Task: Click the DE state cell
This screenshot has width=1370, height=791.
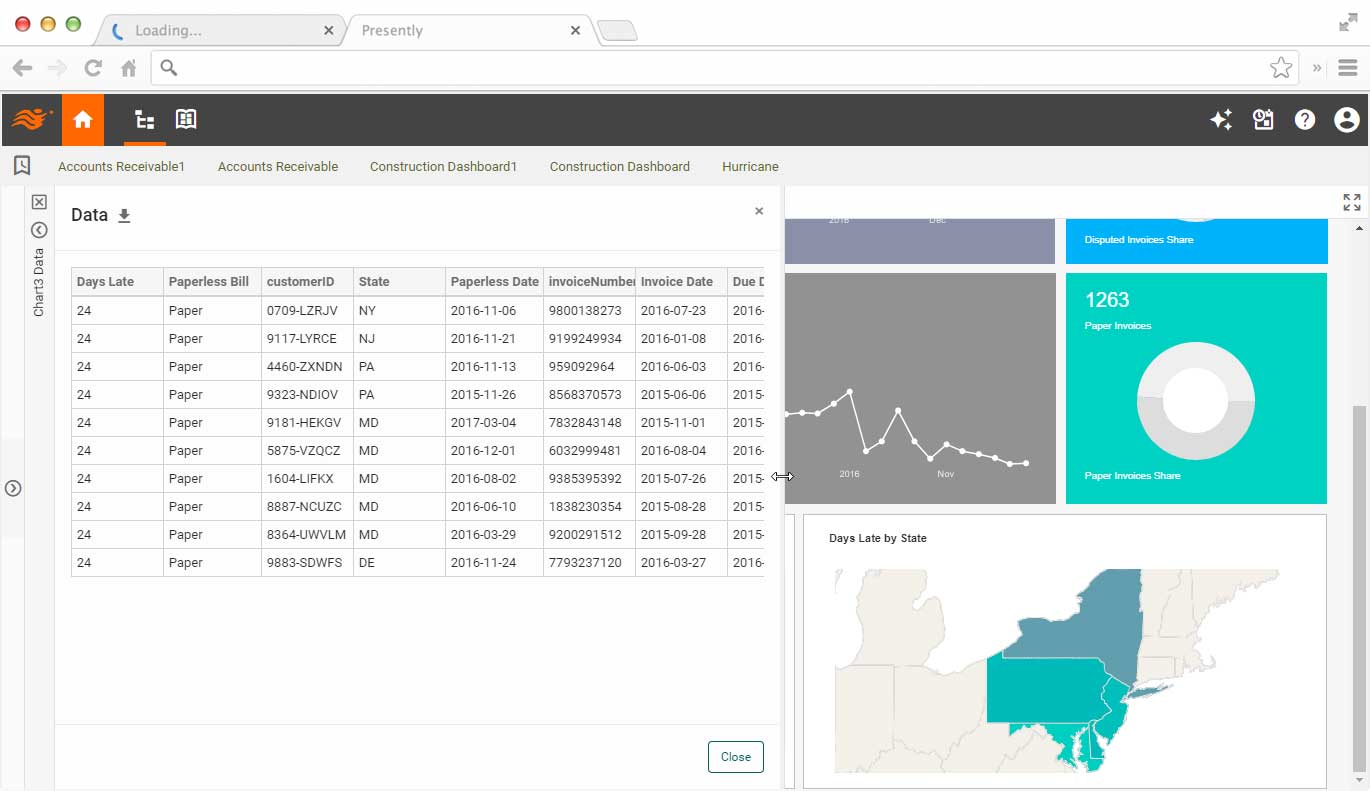Action: tap(399, 563)
